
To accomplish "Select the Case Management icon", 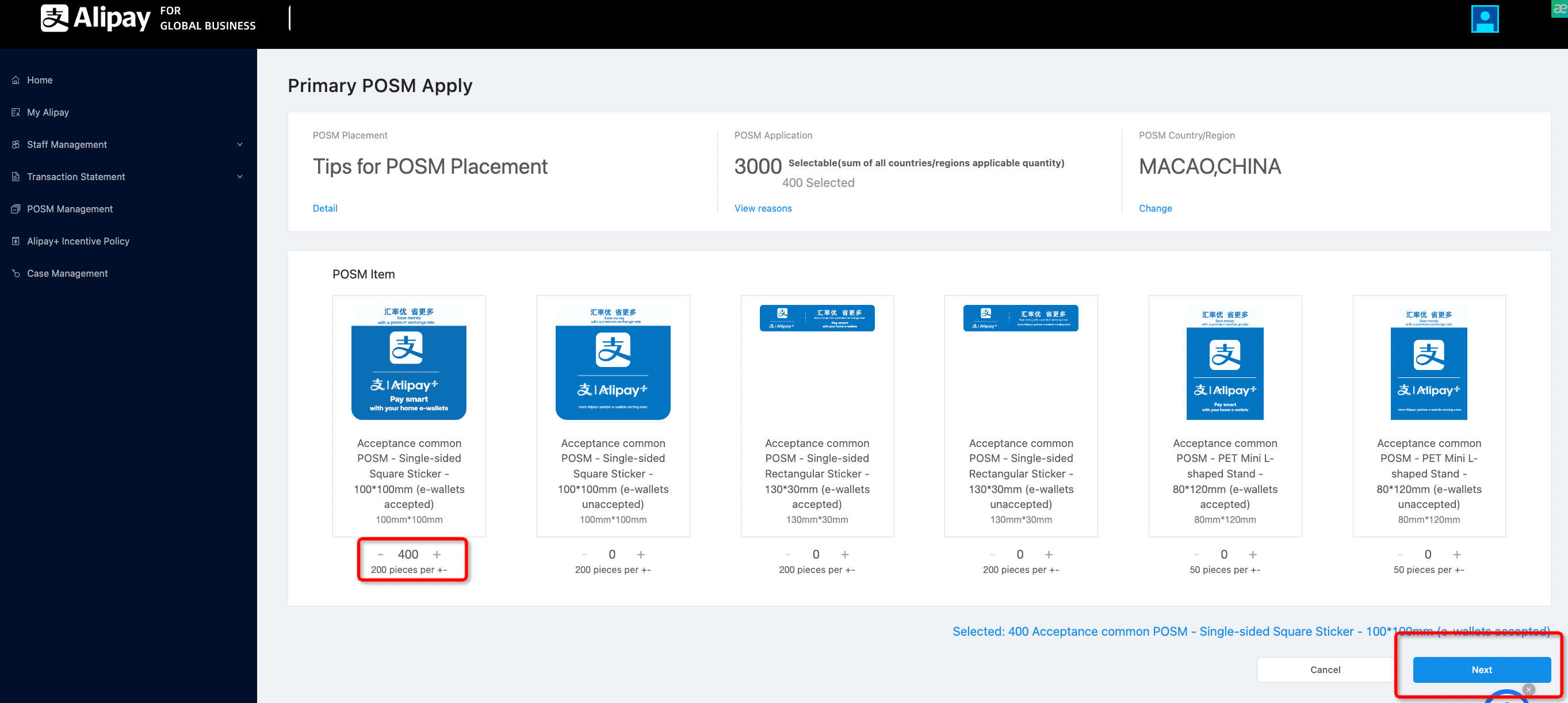I will click(15, 273).
